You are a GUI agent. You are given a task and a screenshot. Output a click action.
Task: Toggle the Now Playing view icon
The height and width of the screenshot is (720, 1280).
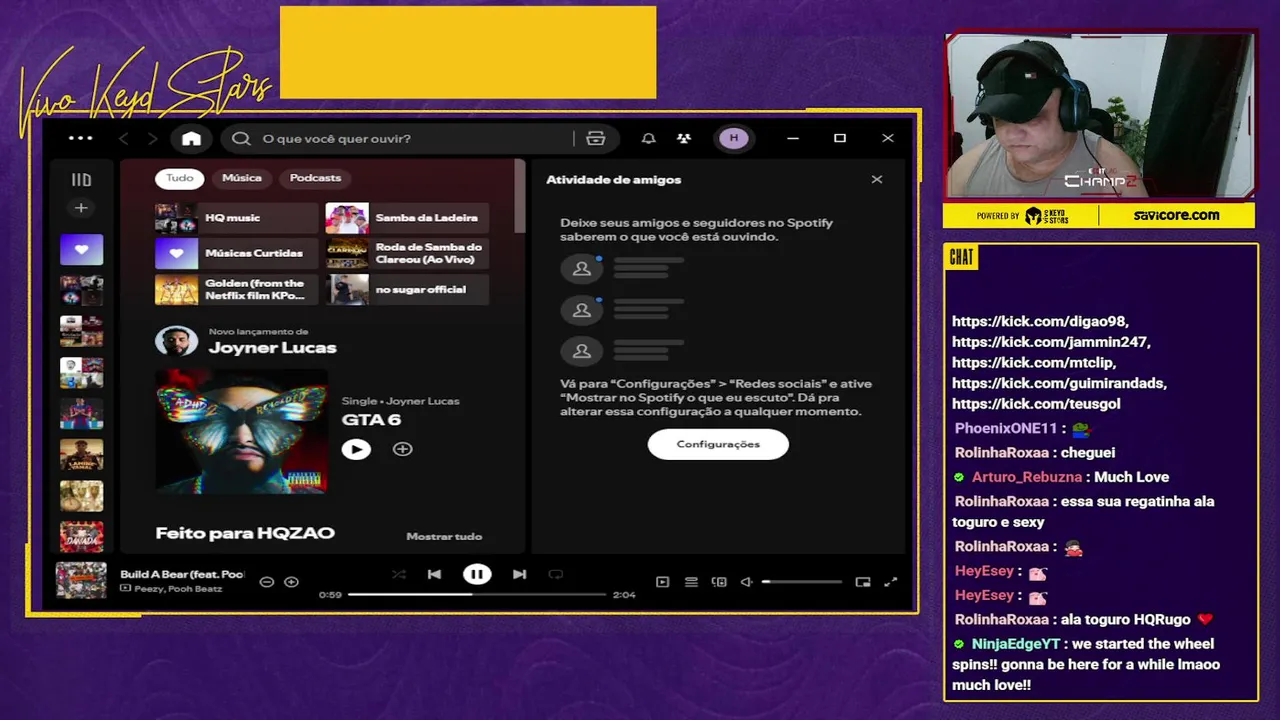pos(662,582)
